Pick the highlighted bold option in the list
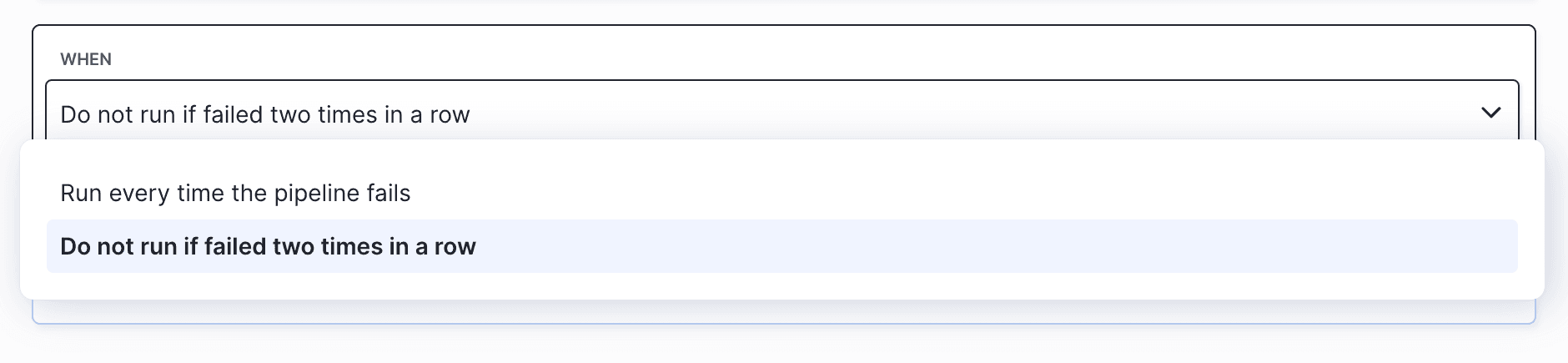The height and width of the screenshot is (363, 1568). (268, 247)
